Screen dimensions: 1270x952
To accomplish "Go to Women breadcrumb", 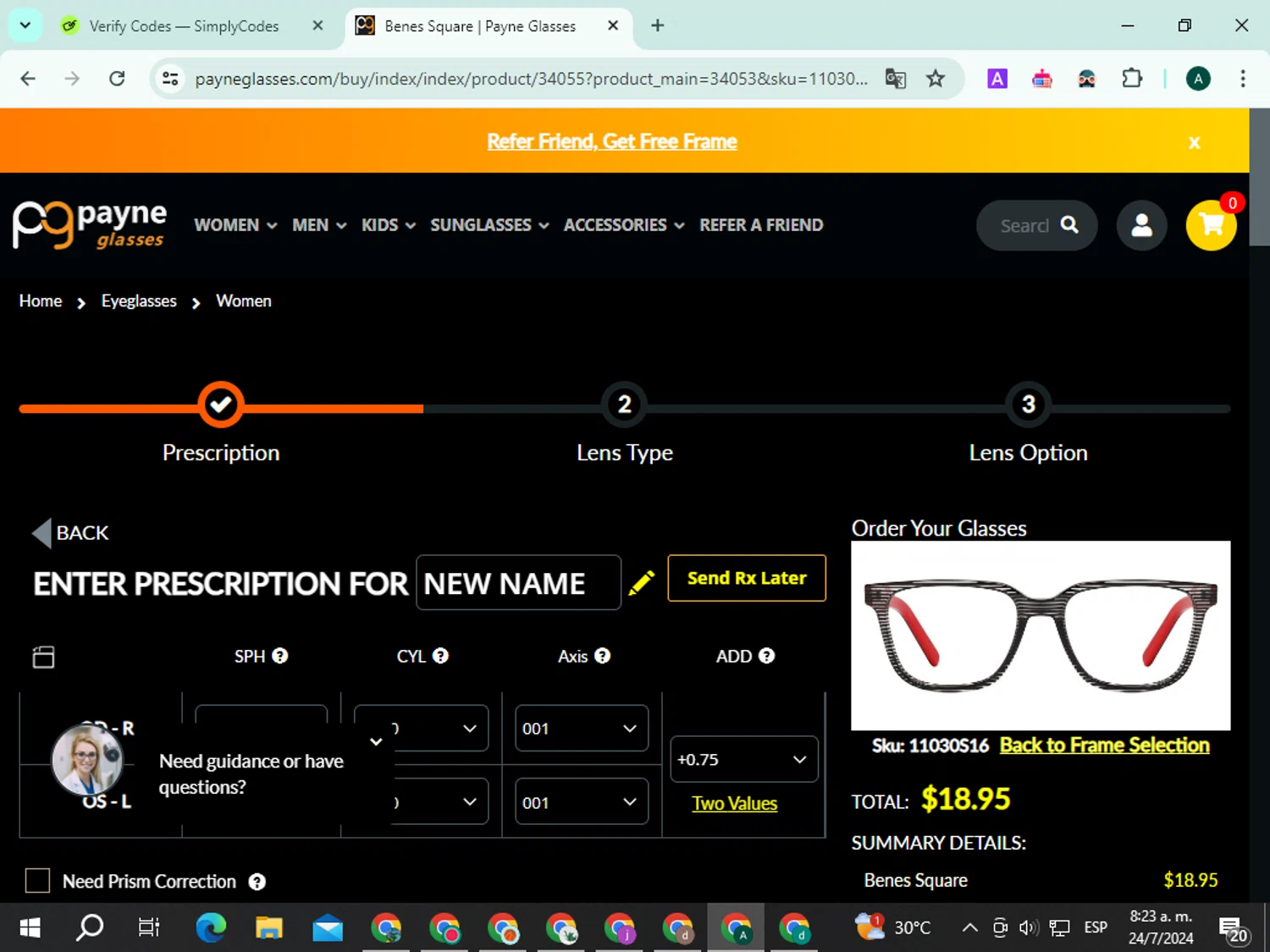I will [244, 301].
